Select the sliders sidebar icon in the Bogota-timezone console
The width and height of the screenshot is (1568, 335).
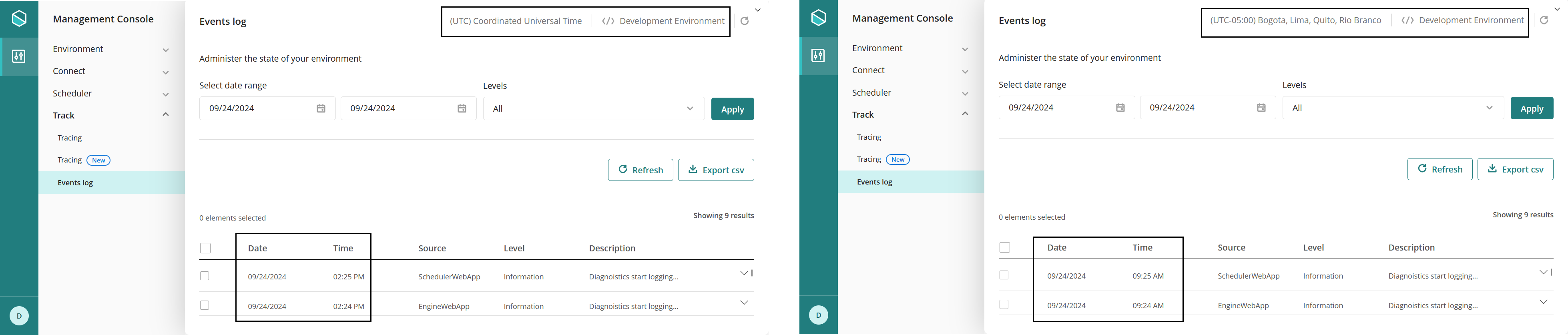[818, 55]
